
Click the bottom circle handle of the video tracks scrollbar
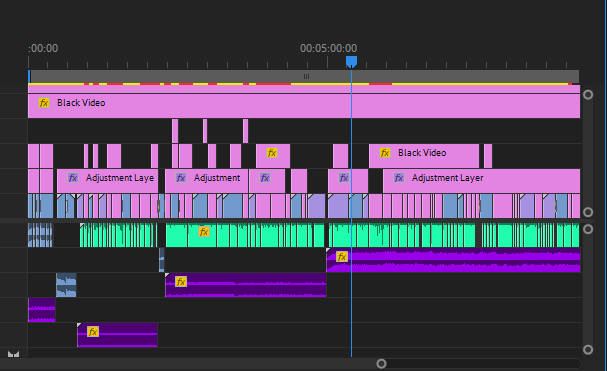(x=588, y=212)
